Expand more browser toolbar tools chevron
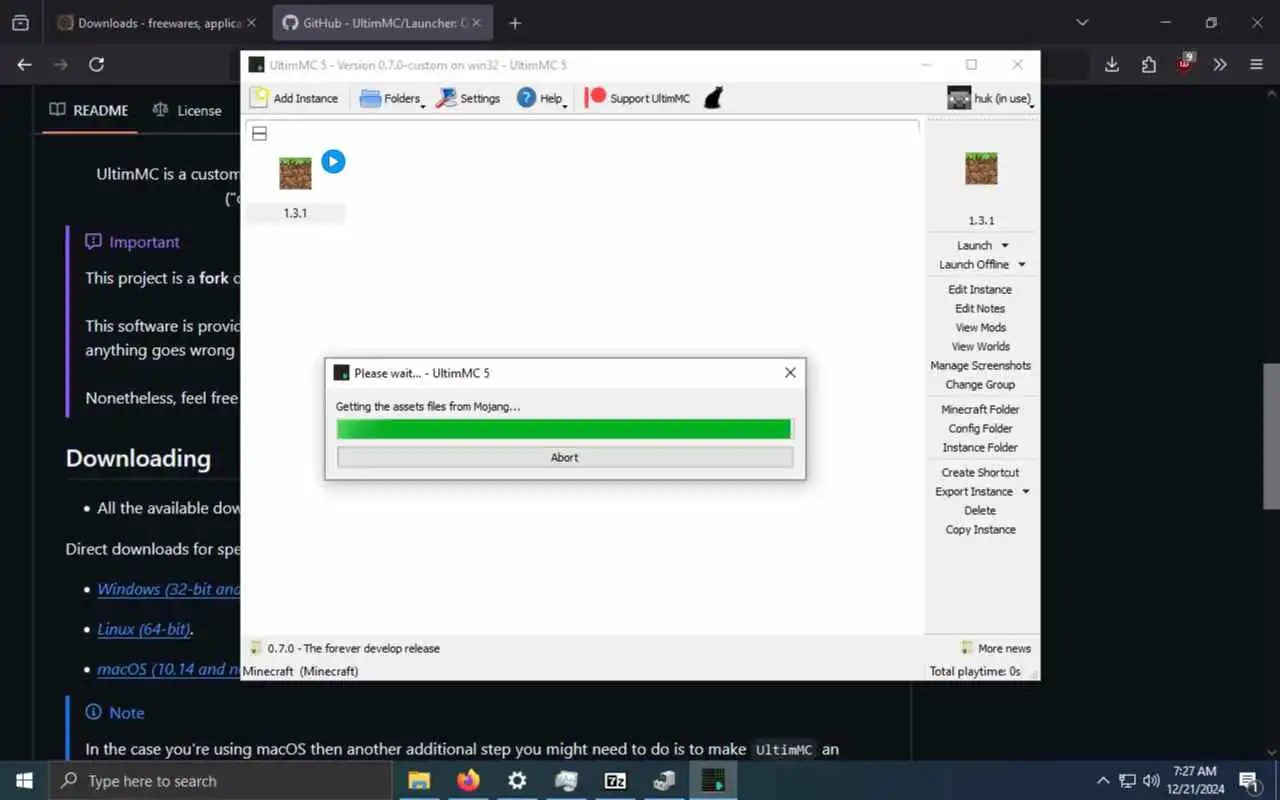This screenshot has width=1280, height=800. (1220, 64)
